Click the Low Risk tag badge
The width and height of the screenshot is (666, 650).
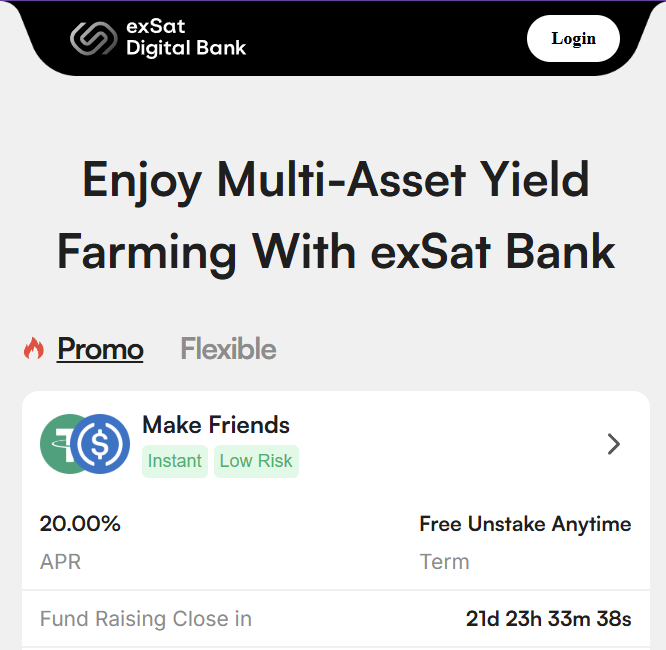(x=256, y=461)
